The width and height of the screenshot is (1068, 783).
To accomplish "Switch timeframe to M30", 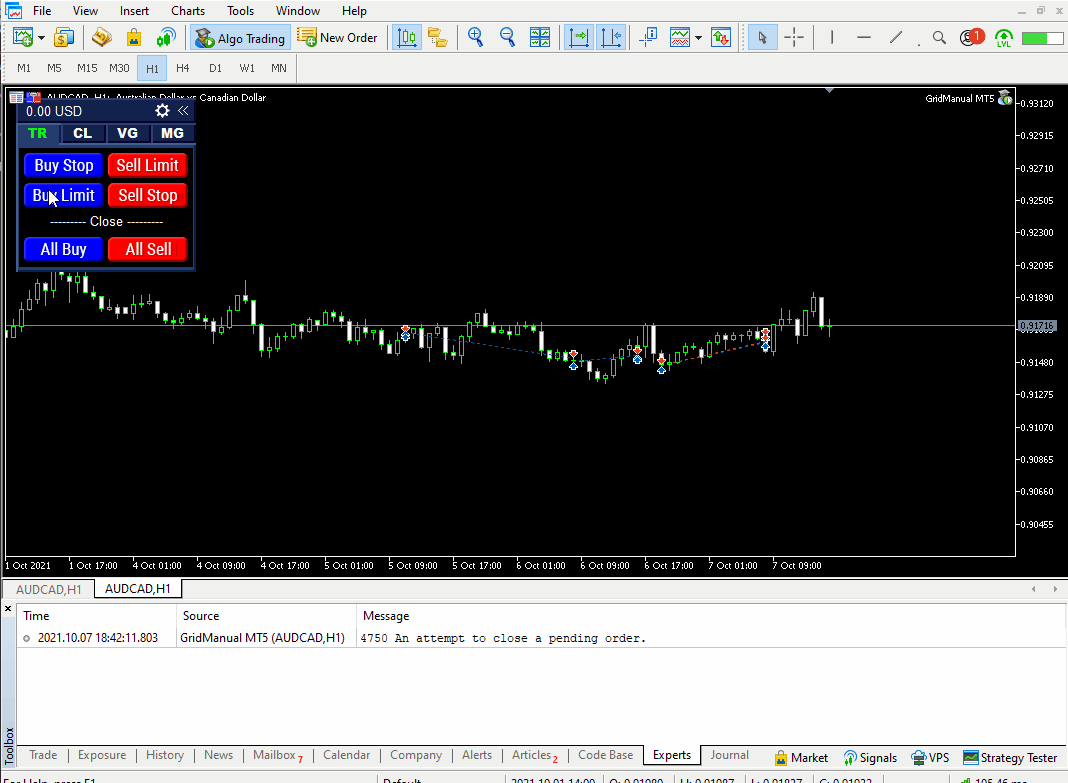I will tap(119, 68).
